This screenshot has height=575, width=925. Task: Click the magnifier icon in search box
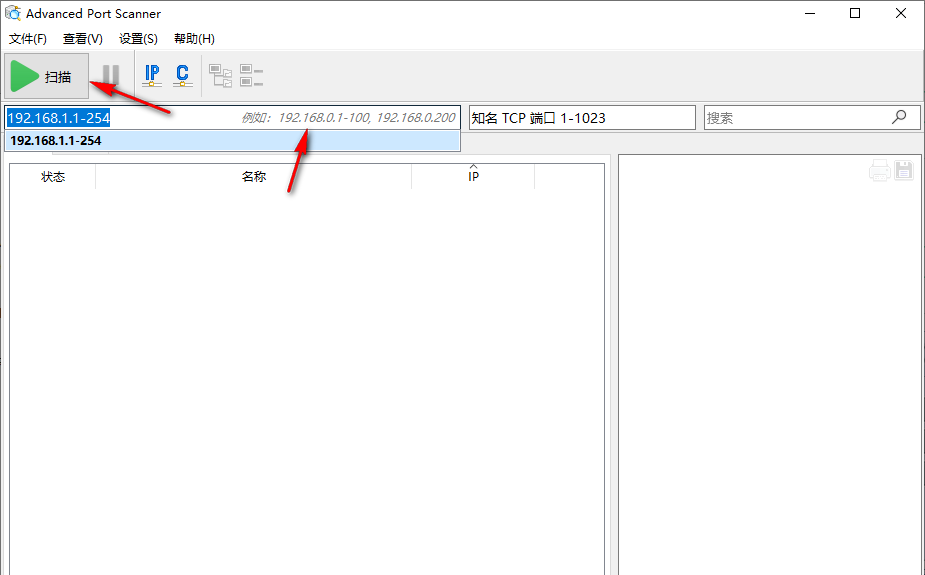(899, 117)
